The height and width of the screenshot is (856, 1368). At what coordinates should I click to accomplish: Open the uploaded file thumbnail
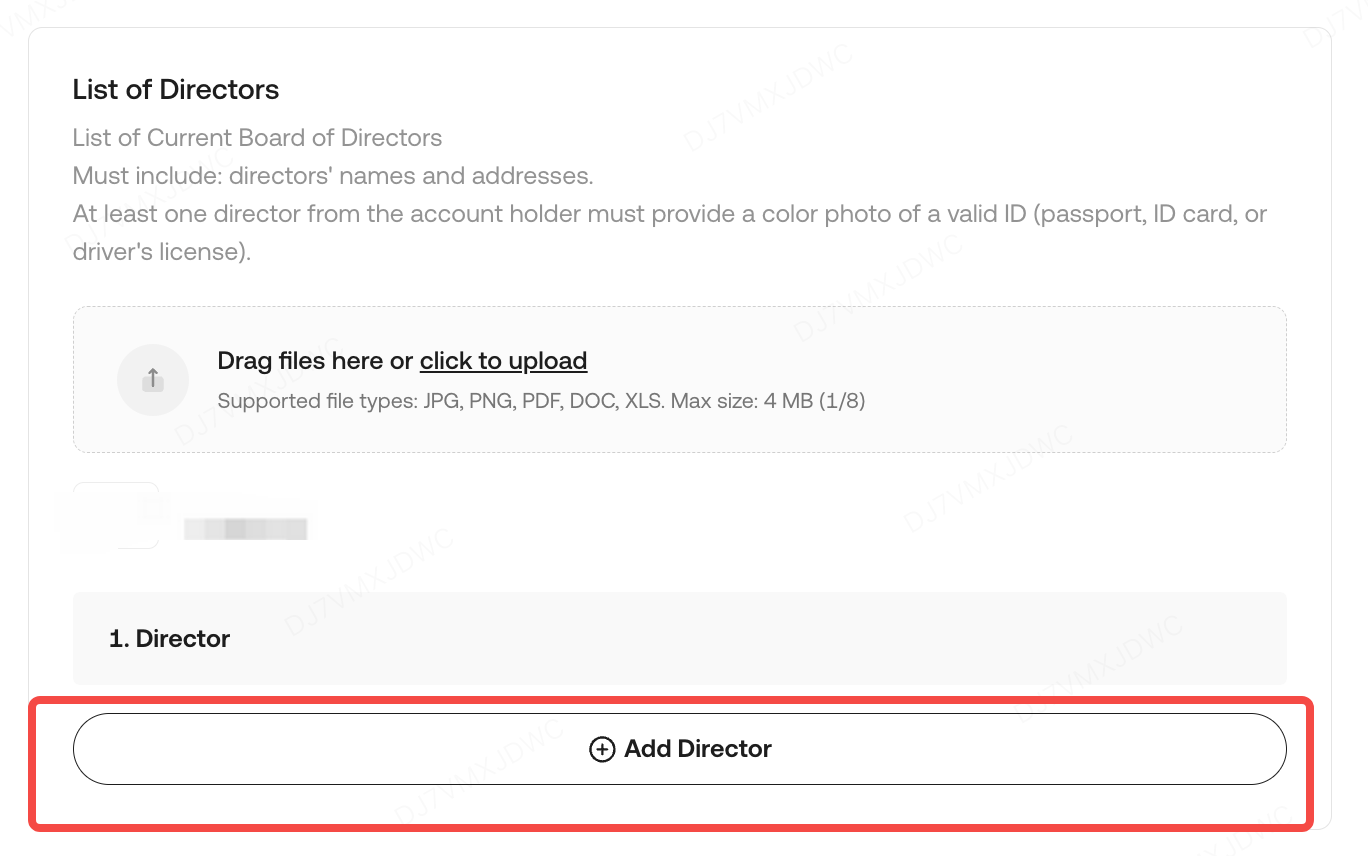click(x=116, y=516)
